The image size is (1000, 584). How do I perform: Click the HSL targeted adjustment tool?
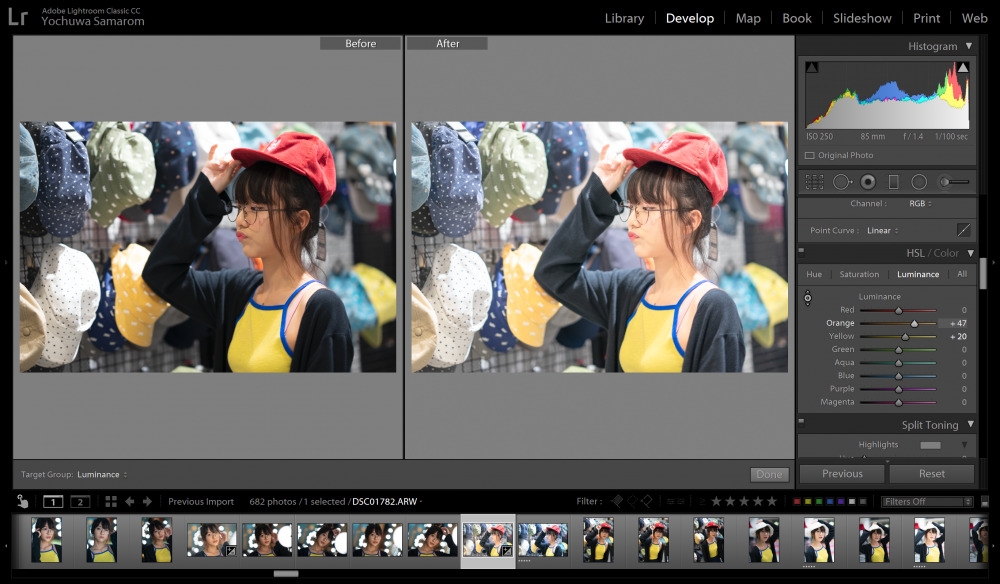pyautogui.click(x=808, y=298)
